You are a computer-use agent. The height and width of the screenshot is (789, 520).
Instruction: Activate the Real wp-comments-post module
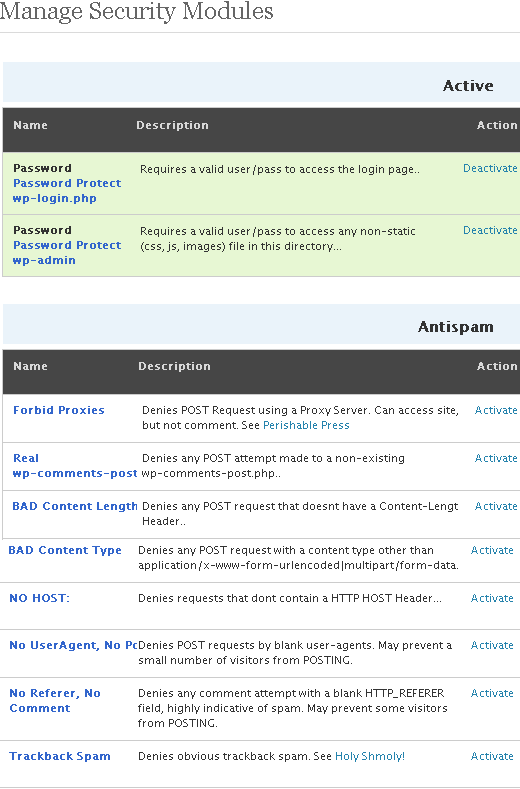(496, 458)
